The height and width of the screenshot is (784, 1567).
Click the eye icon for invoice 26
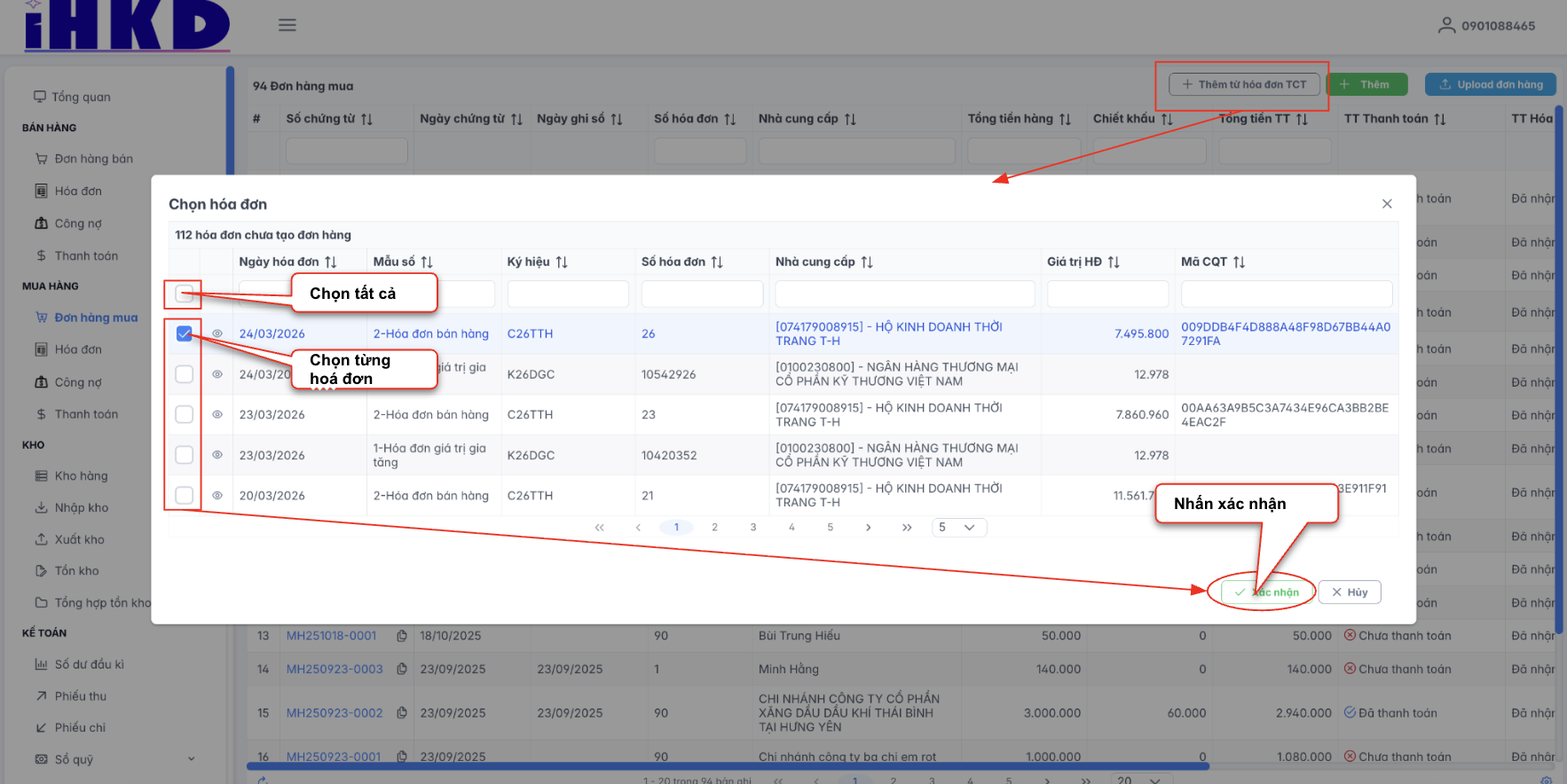pyautogui.click(x=217, y=334)
